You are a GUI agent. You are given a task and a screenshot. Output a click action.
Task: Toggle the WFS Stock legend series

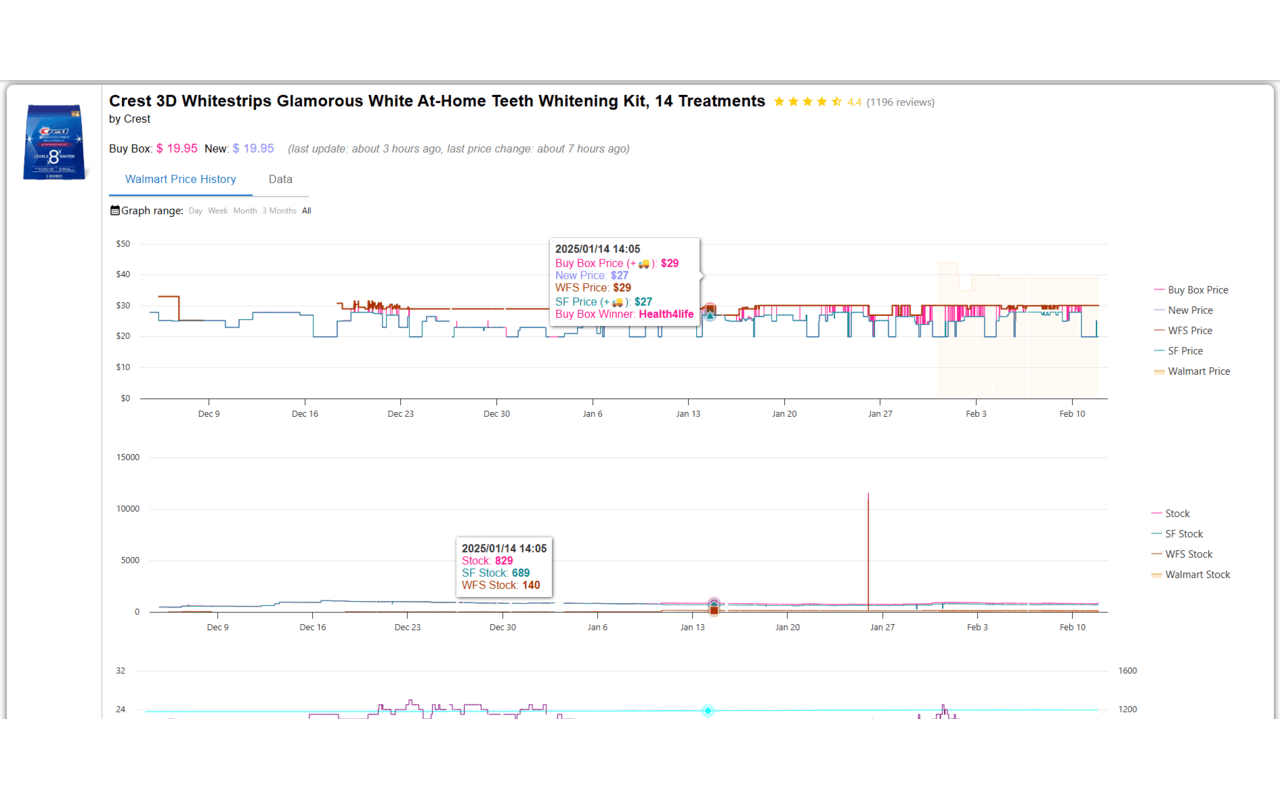[1182, 555]
